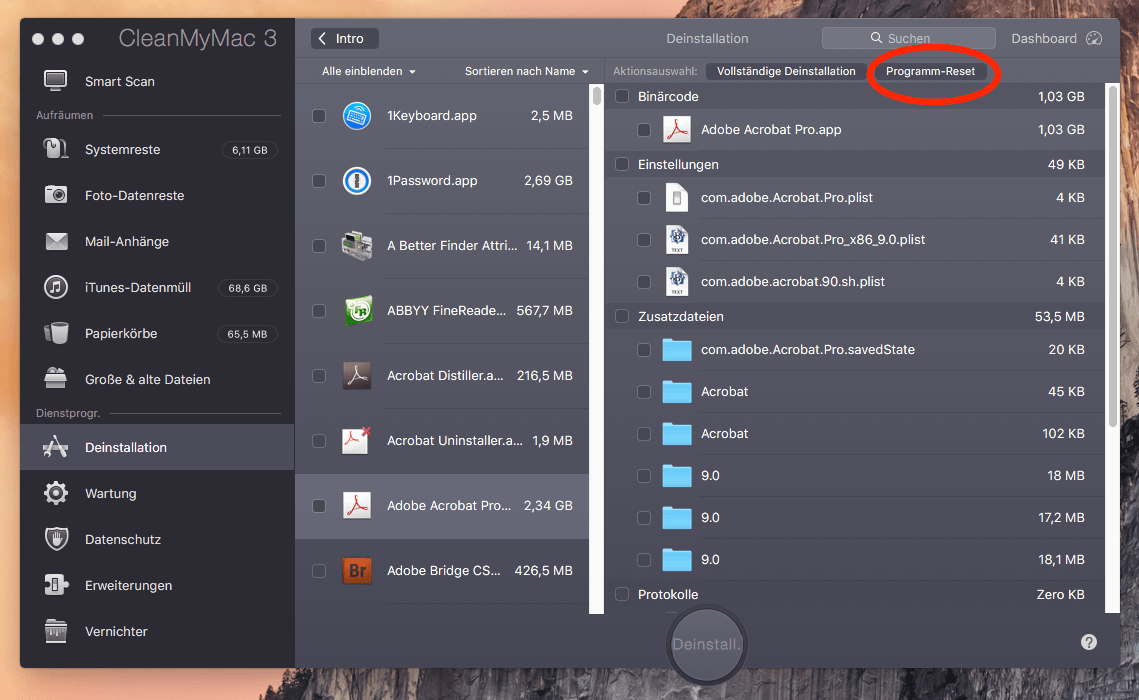The width and height of the screenshot is (1139, 700).
Task: Click the 1Keyboard.app icon
Action: [357, 116]
